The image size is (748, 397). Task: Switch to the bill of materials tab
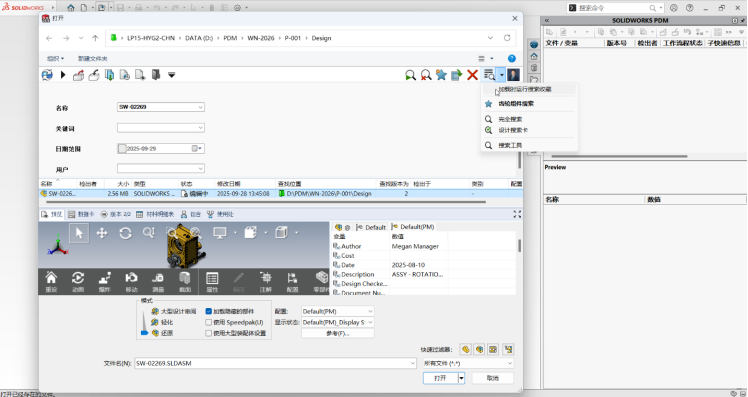pyautogui.click(x=155, y=214)
